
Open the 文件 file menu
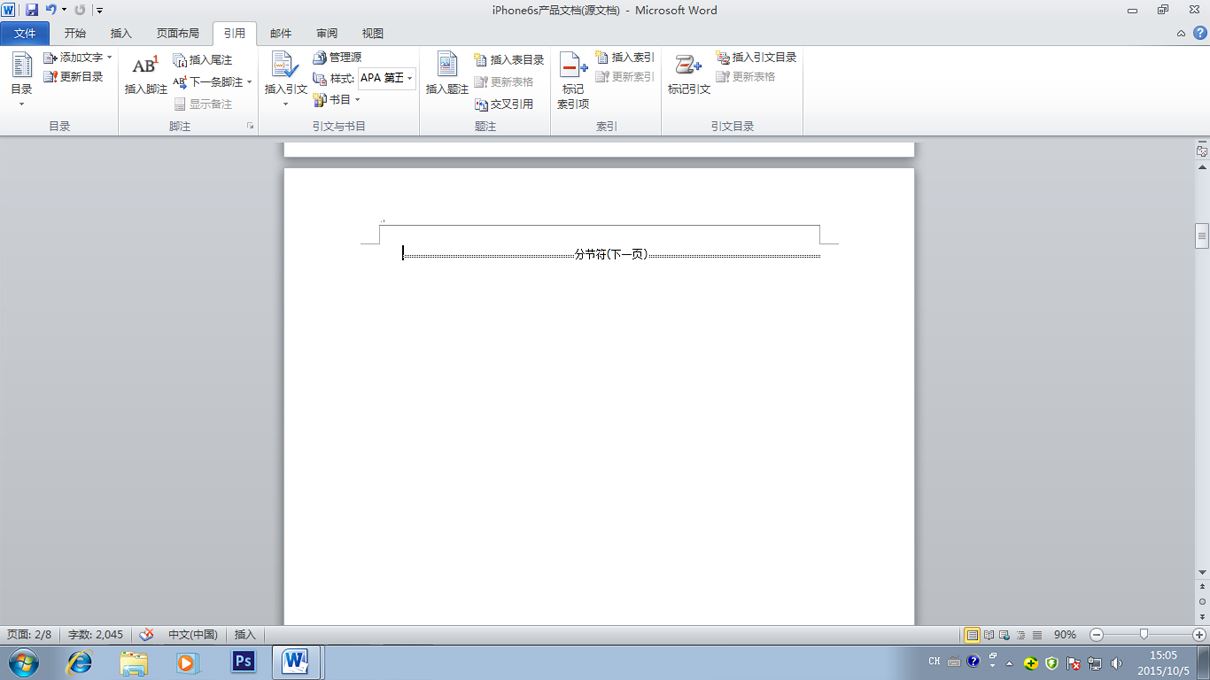(x=25, y=33)
